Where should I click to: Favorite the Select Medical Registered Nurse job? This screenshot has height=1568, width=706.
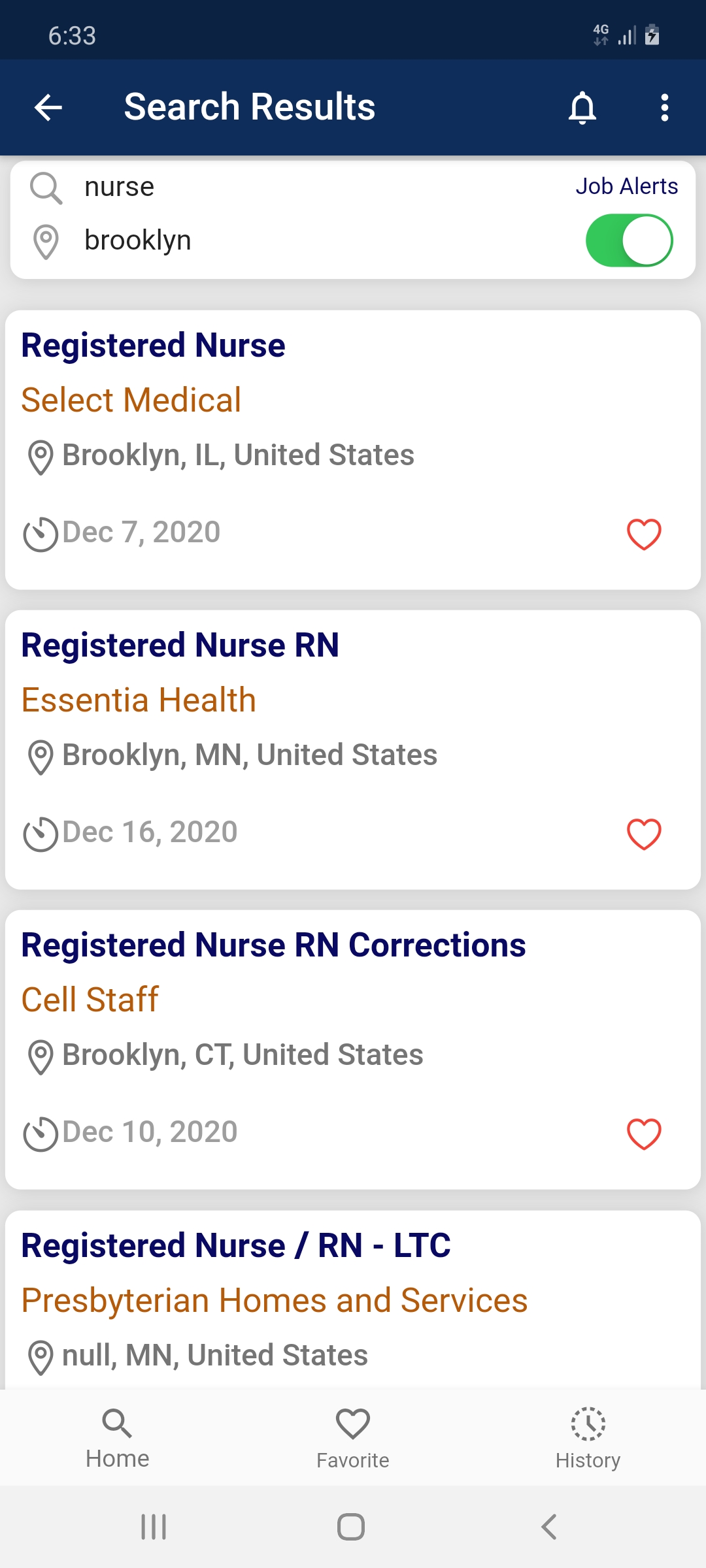tap(644, 534)
